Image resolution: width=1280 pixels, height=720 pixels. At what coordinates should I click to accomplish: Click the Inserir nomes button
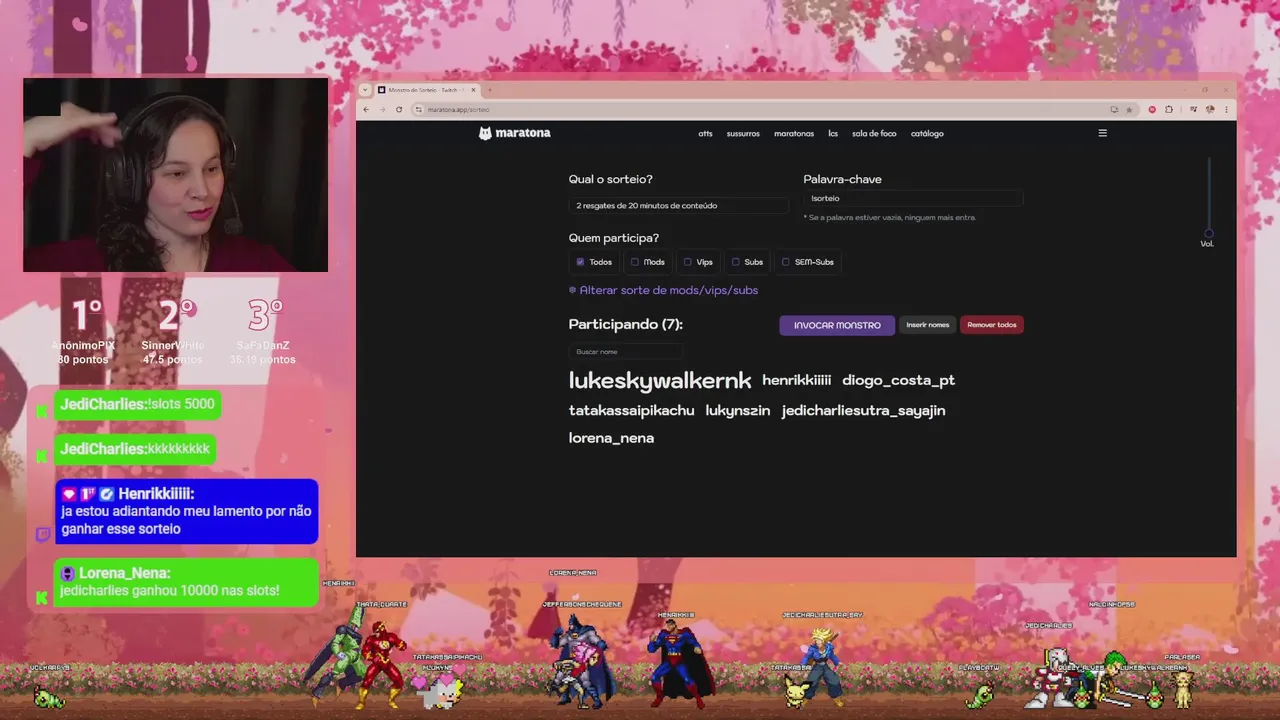pos(928,325)
